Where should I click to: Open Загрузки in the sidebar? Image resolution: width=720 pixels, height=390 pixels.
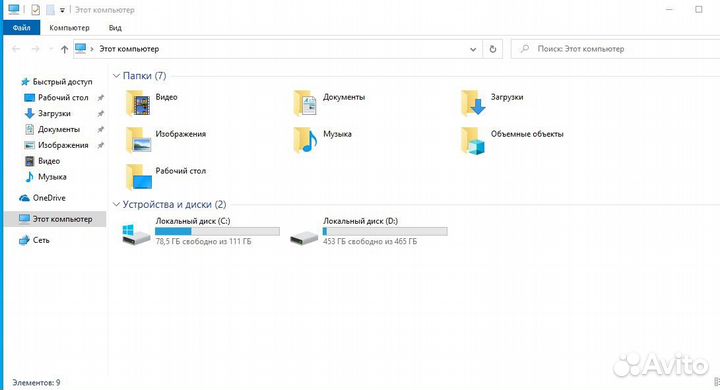pyautogui.click(x=47, y=113)
